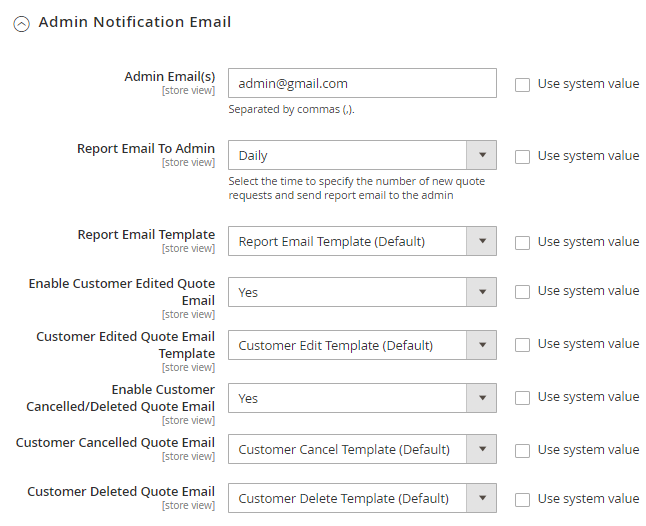Enable system value for Customer Edited Quote Template
This screenshot has height=526, width=646.
(523, 345)
